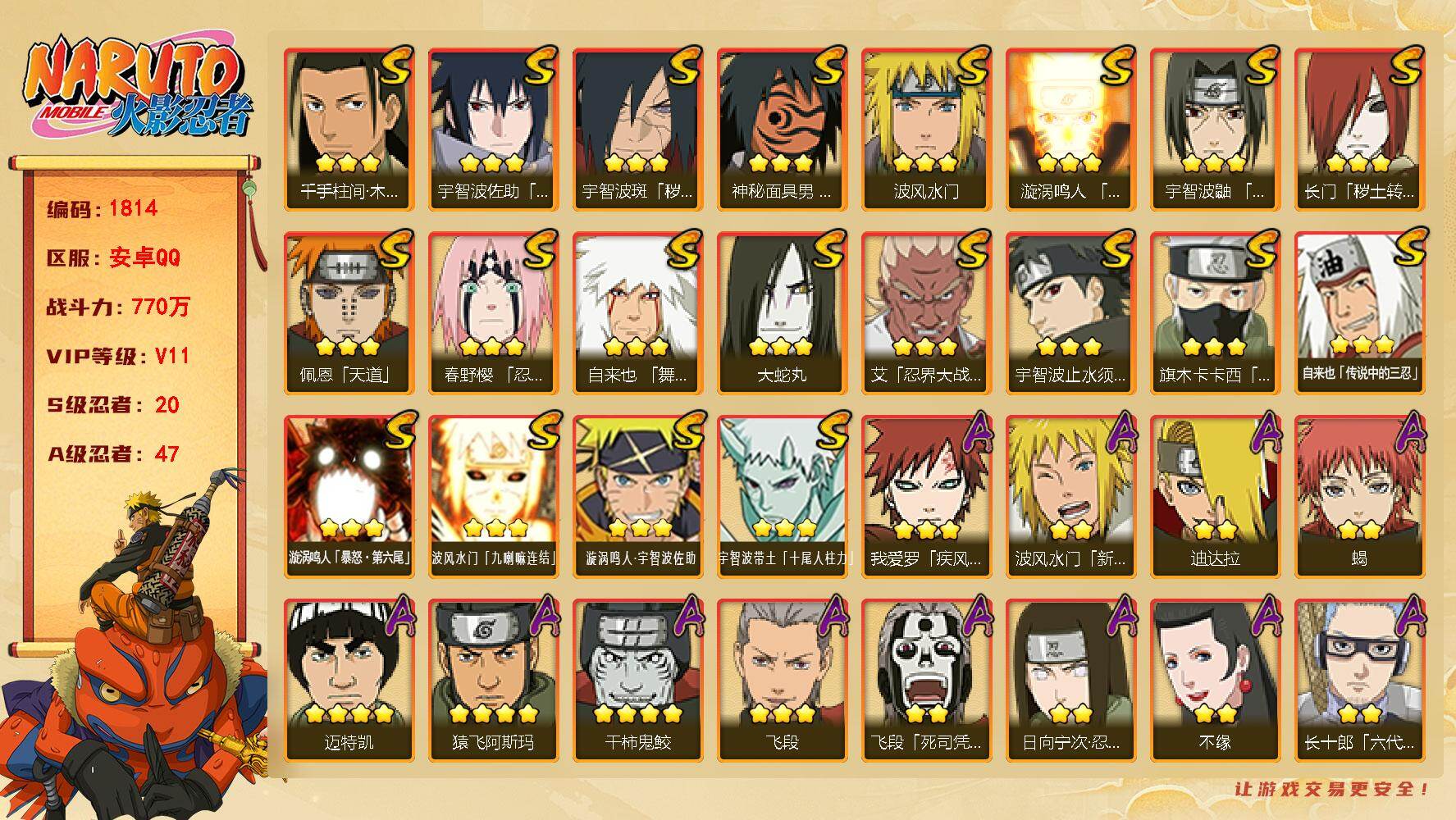Choose the 迪达拉 ninja portrait

point(1215,497)
